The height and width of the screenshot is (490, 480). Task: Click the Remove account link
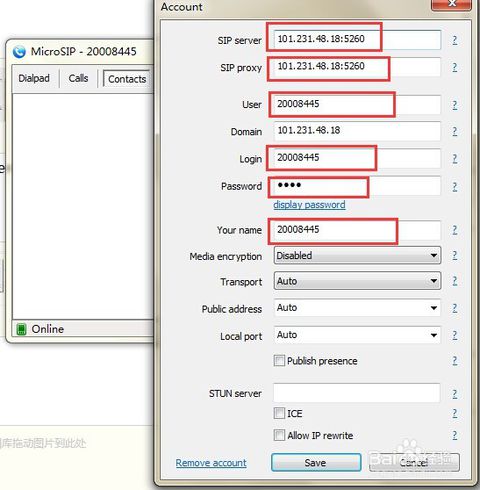(x=211, y=463)
